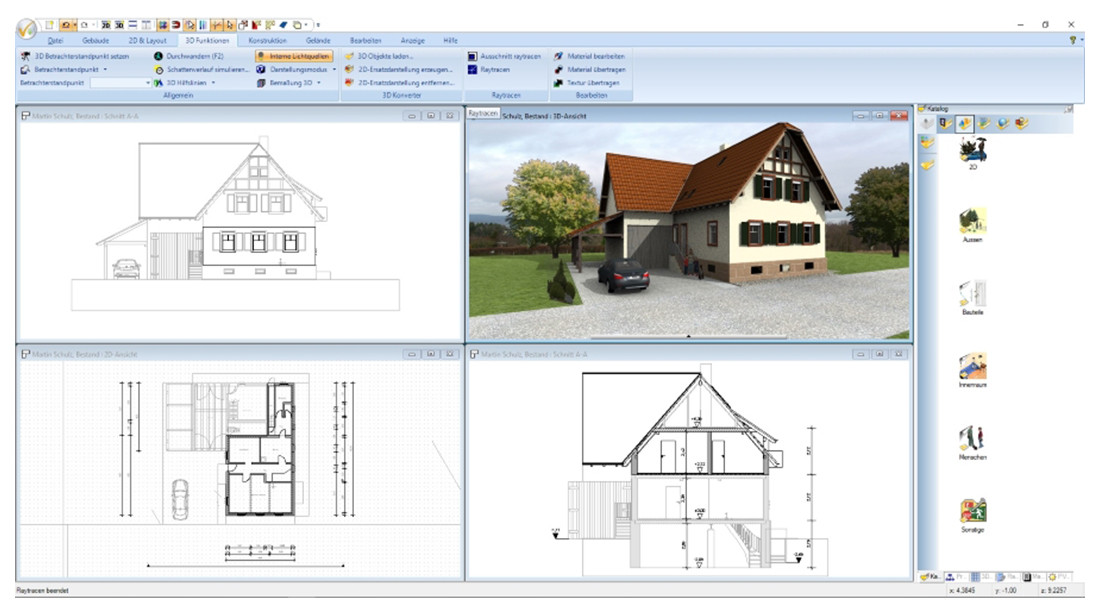
Task: Toggle the highlighted selected catalog folder button
Action: (x=965, y=123)
